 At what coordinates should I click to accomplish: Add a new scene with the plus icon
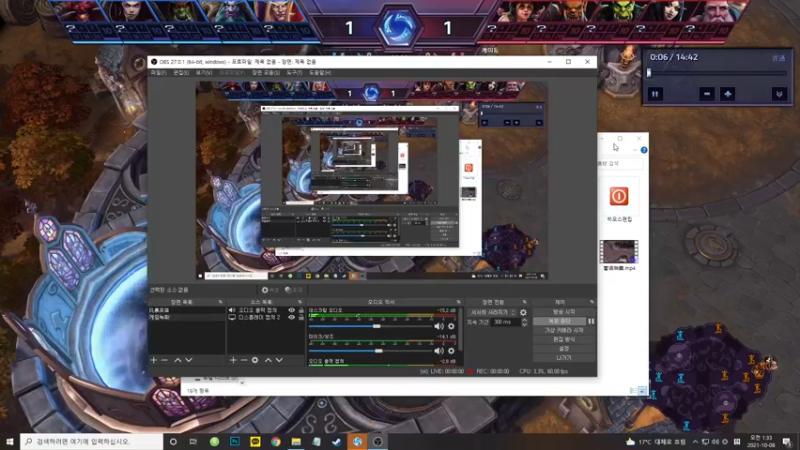click(154, 360)
